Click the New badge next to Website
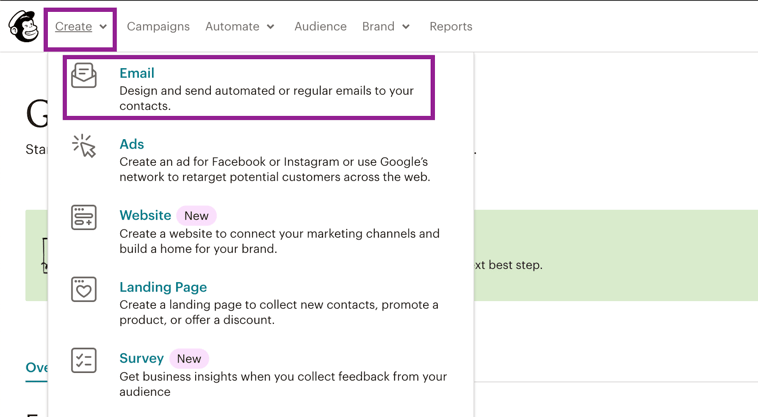This screenshot has height=417, width=758. click(x=196, y=216)
